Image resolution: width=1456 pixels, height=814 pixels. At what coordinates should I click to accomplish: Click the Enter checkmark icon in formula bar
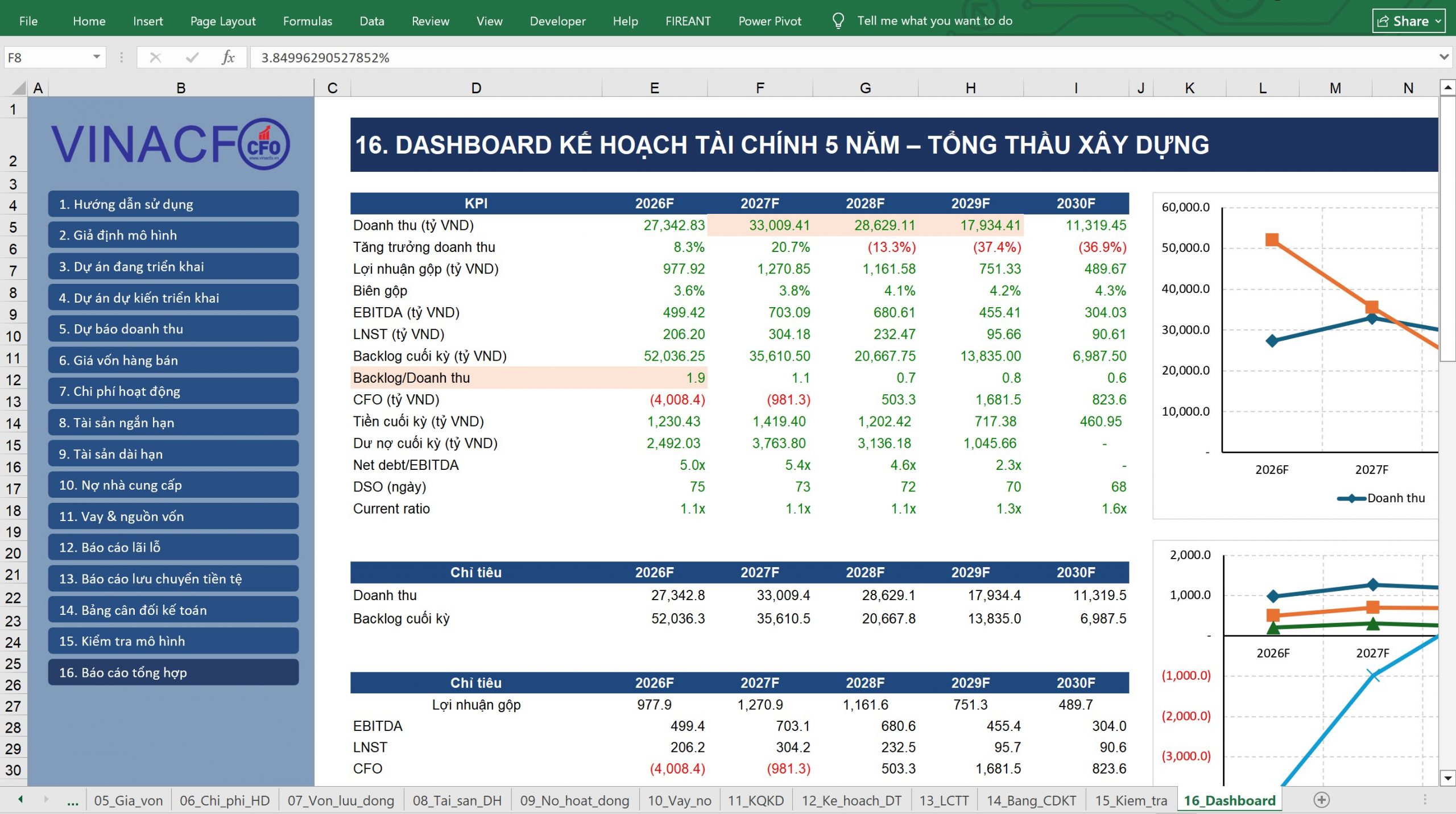click(x=192, y=57)
